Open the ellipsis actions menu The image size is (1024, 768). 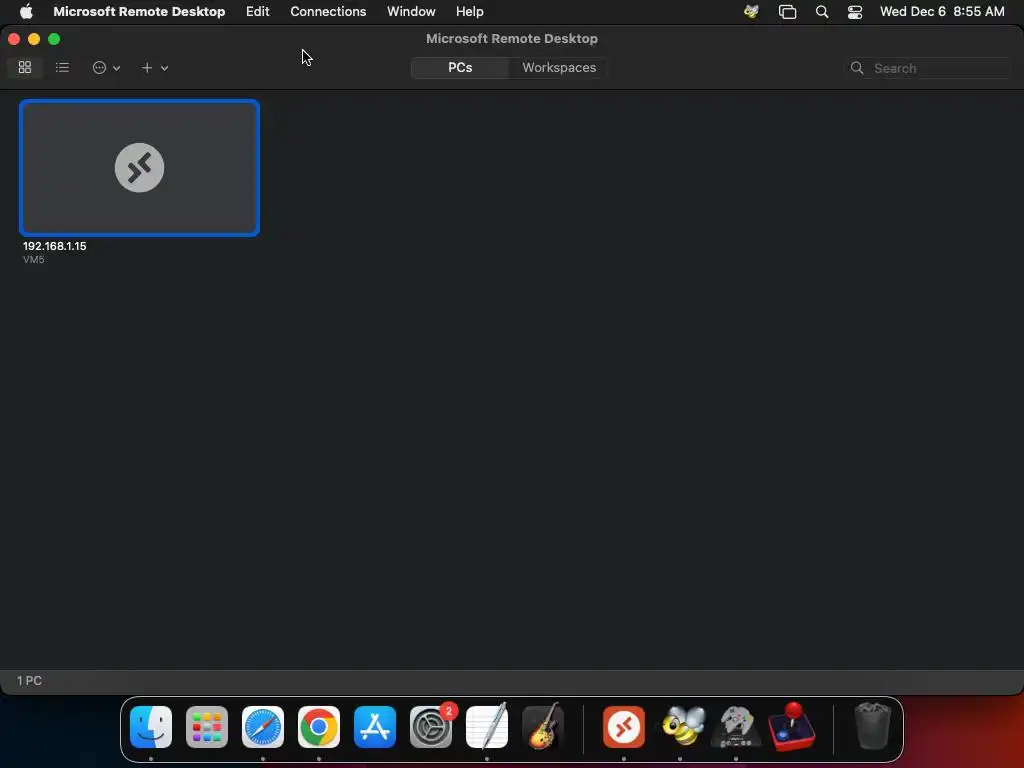tap(106, 68)
